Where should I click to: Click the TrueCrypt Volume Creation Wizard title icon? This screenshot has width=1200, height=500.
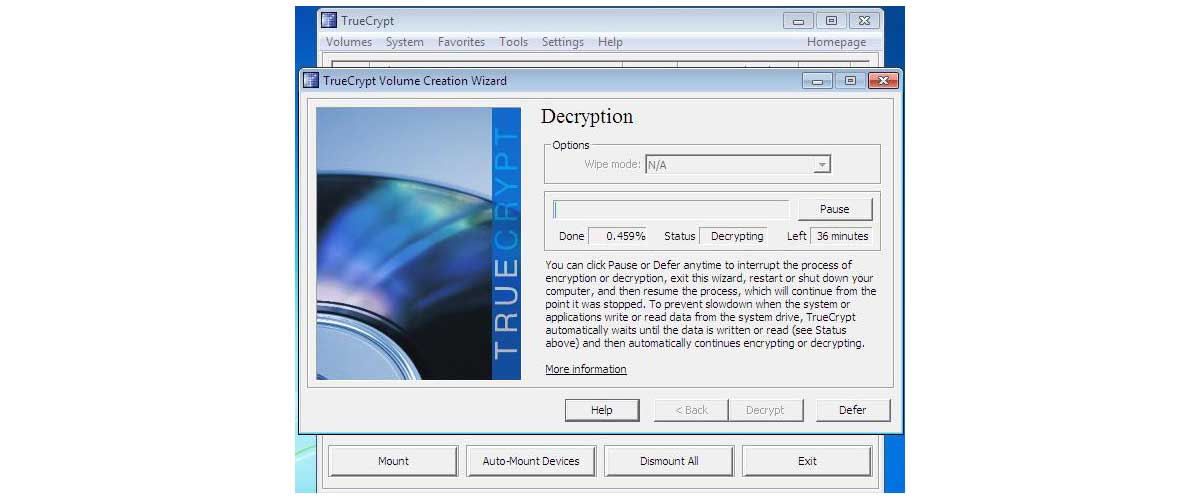pyautogui.click(x=311, y=80)
